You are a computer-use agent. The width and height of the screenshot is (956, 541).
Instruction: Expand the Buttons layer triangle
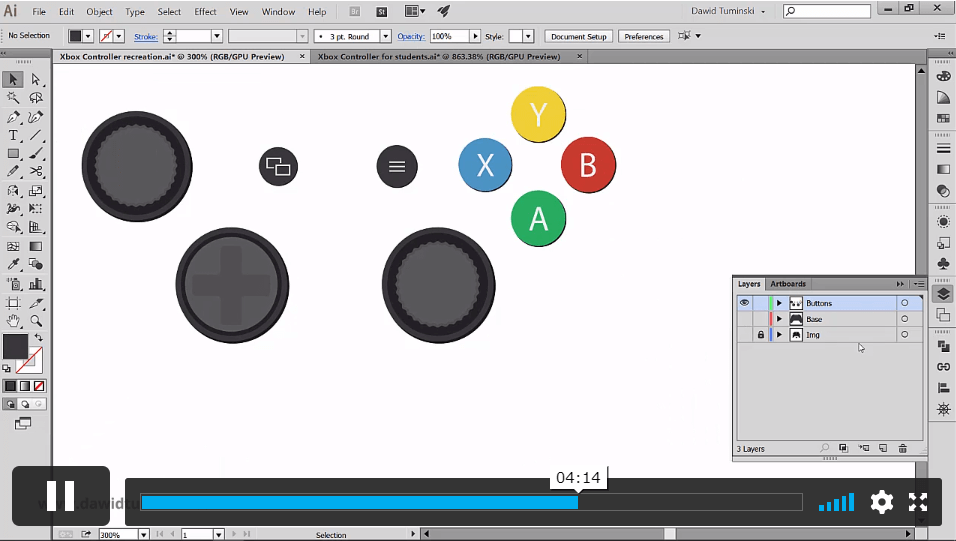(779, 303)
